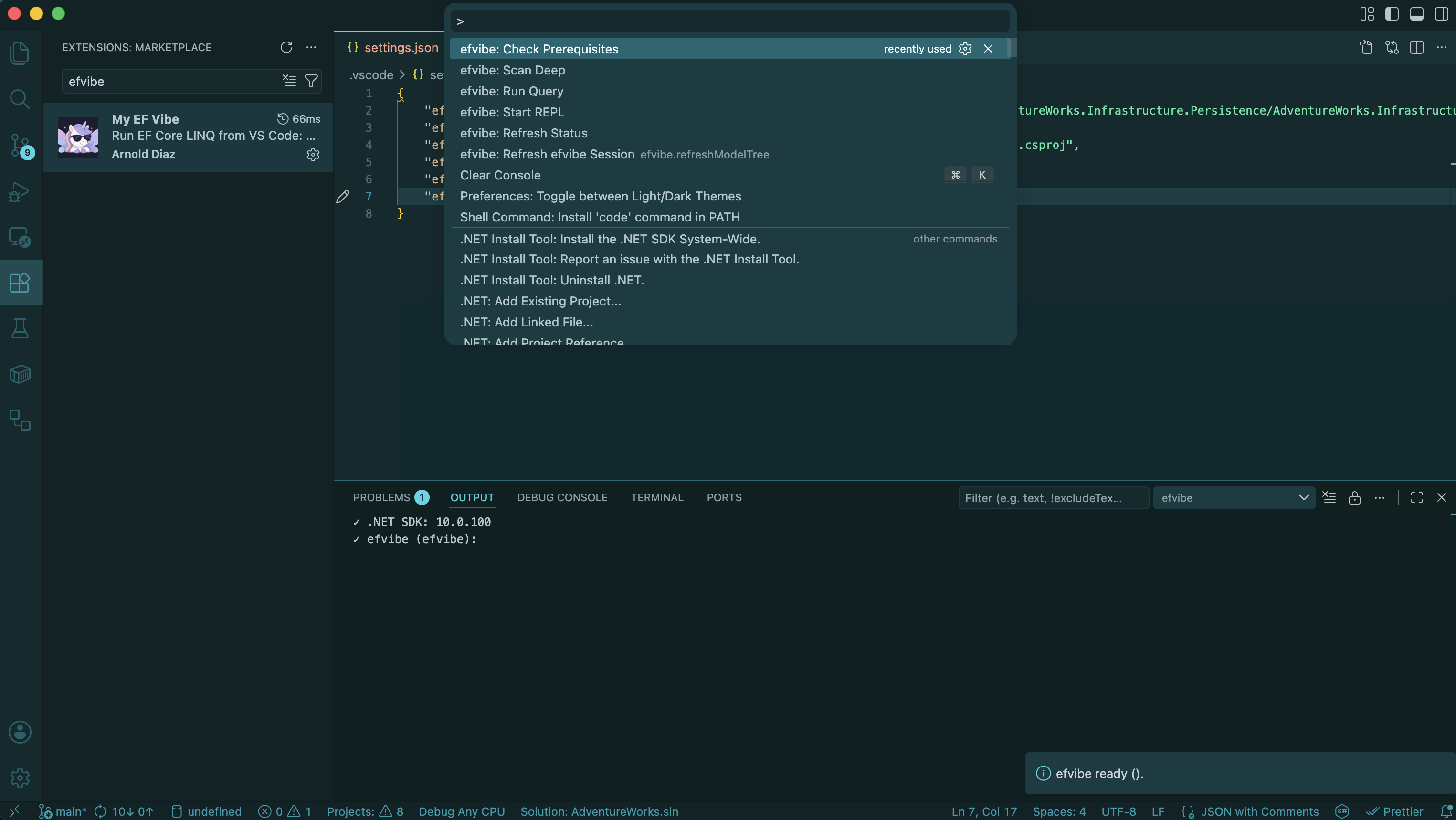Open changes for settings.json file
Image resolution: width=1456 pixels, height=820 pixels.
[x=1392, y=47]
